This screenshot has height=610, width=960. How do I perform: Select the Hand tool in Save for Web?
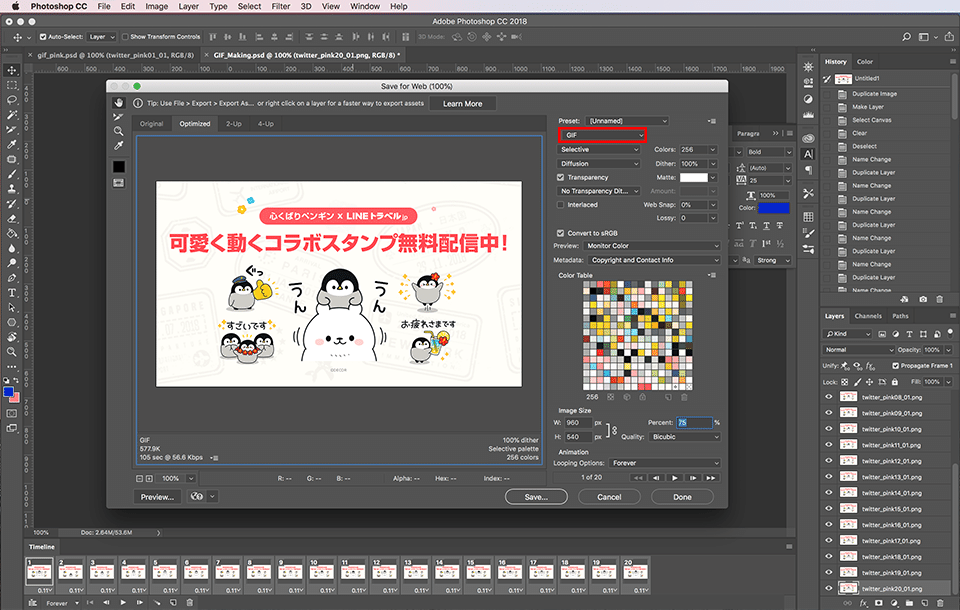118,102
